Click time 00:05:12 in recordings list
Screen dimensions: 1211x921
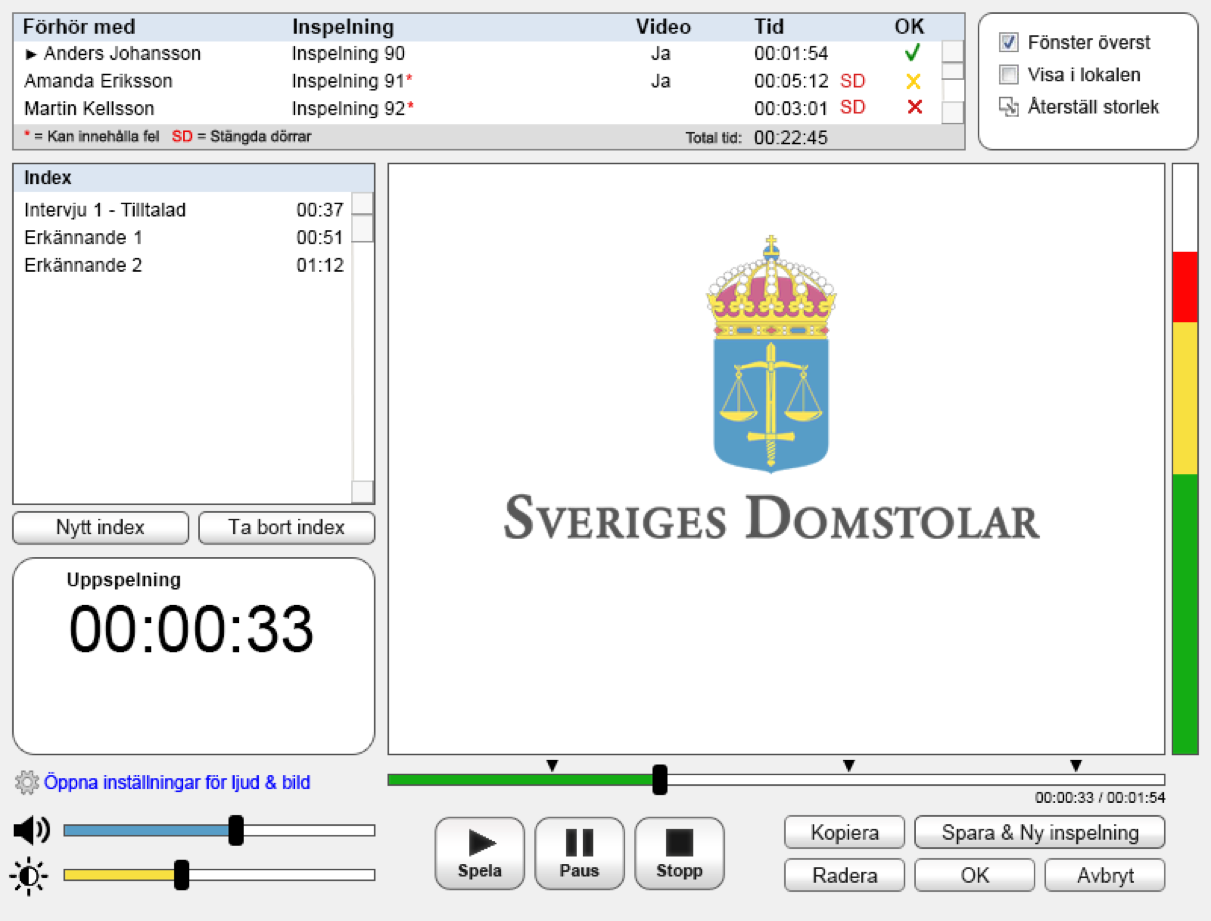tap(791, 81)
